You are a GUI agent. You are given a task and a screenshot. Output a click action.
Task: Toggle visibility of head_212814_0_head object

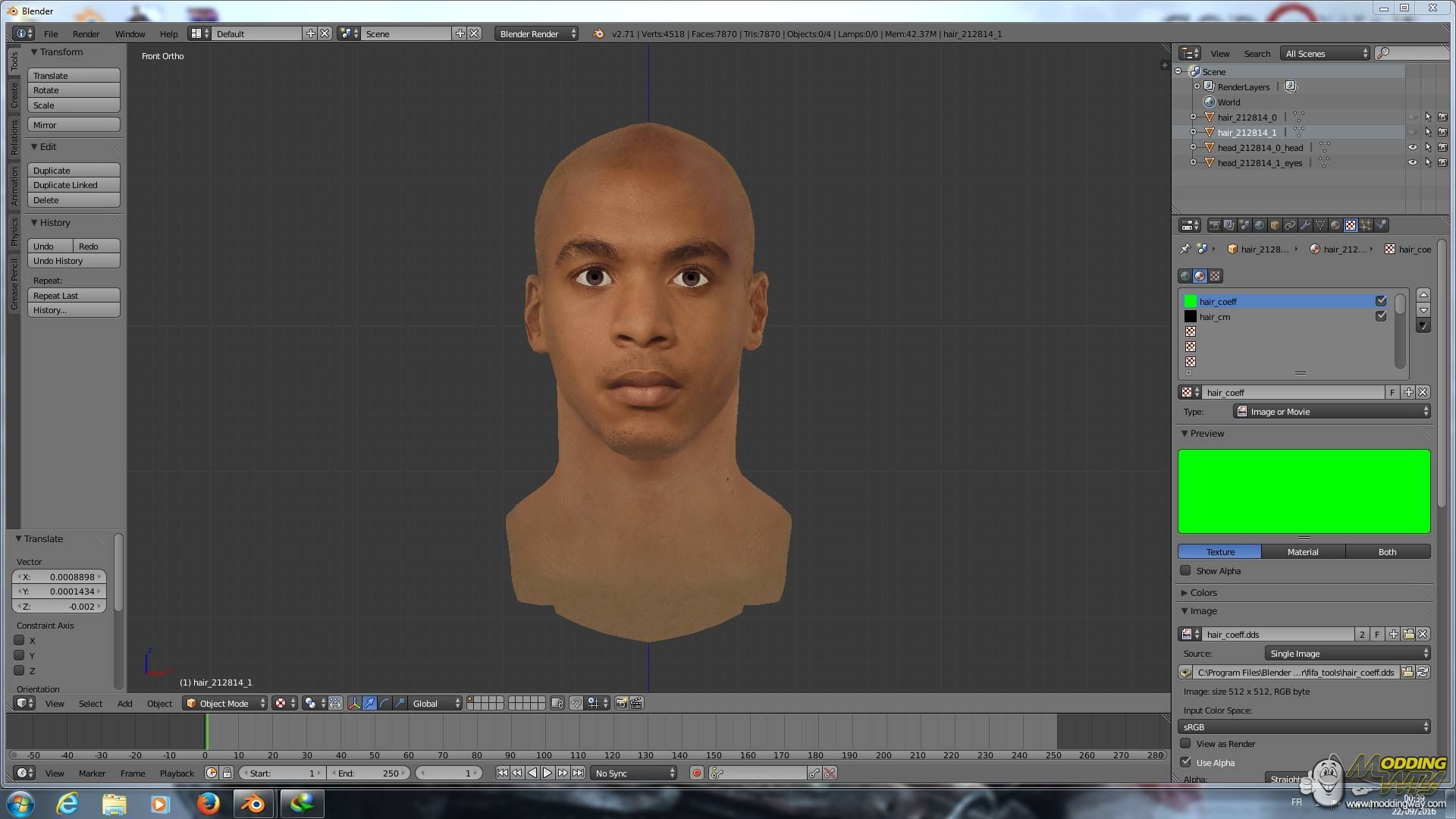[x=1412, y=148]
